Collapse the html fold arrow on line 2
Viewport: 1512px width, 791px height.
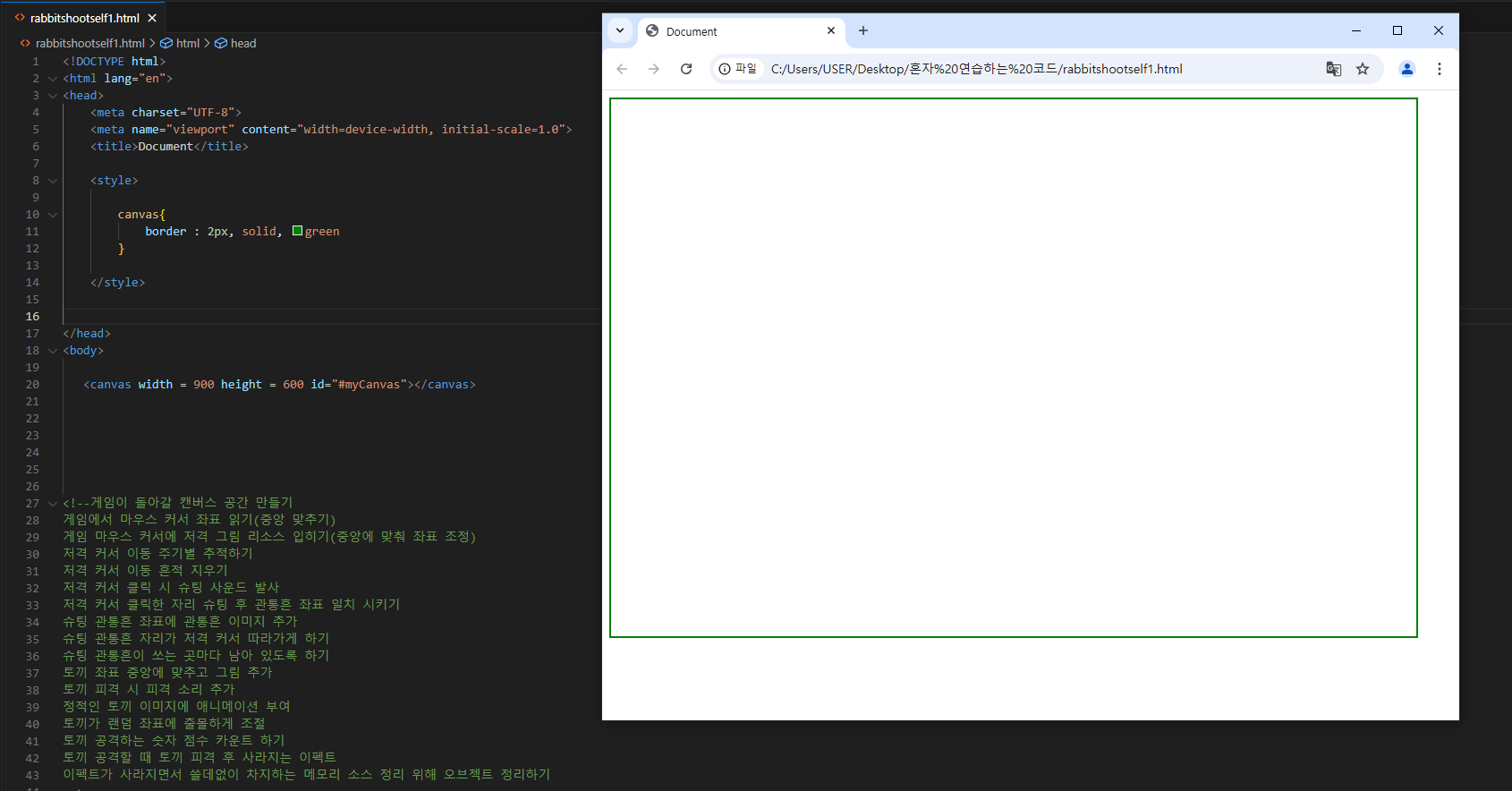point(53,79)
